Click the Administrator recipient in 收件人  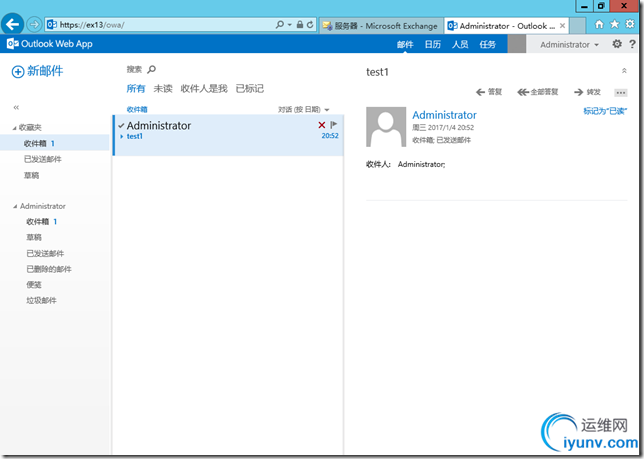[x=421, y=164]
